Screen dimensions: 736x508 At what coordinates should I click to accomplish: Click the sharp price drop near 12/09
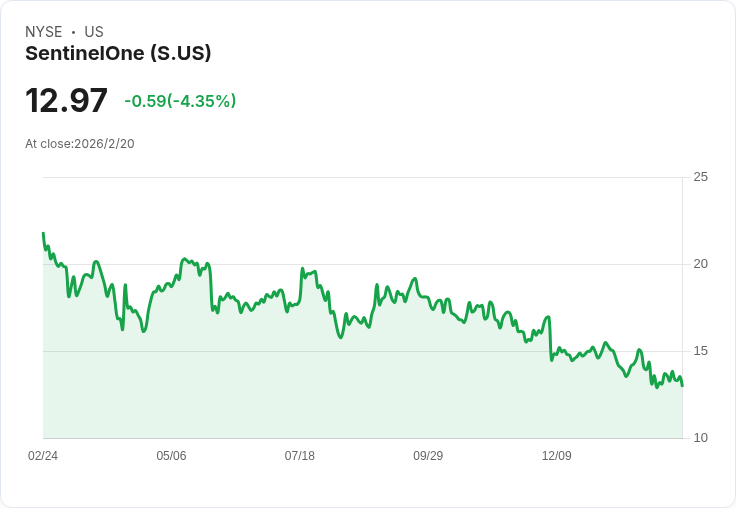click(551, 340)
